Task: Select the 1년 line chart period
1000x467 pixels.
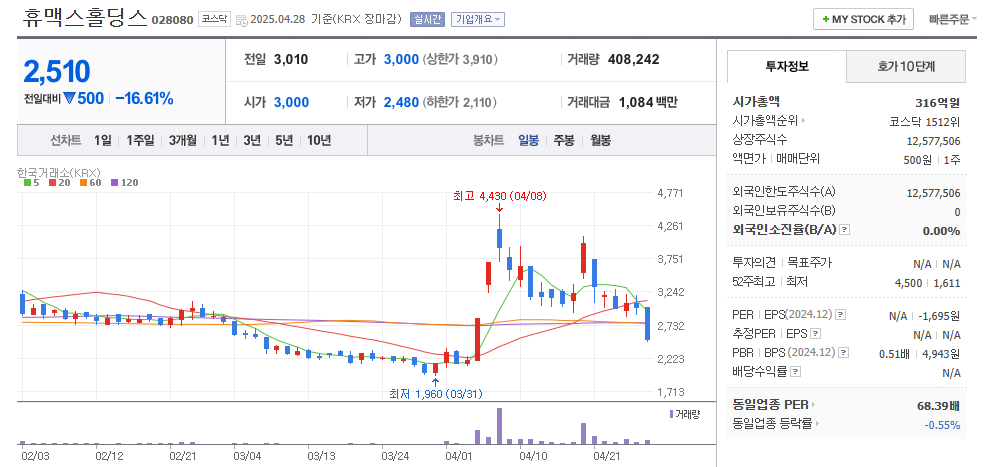Action: pos(220,140)
